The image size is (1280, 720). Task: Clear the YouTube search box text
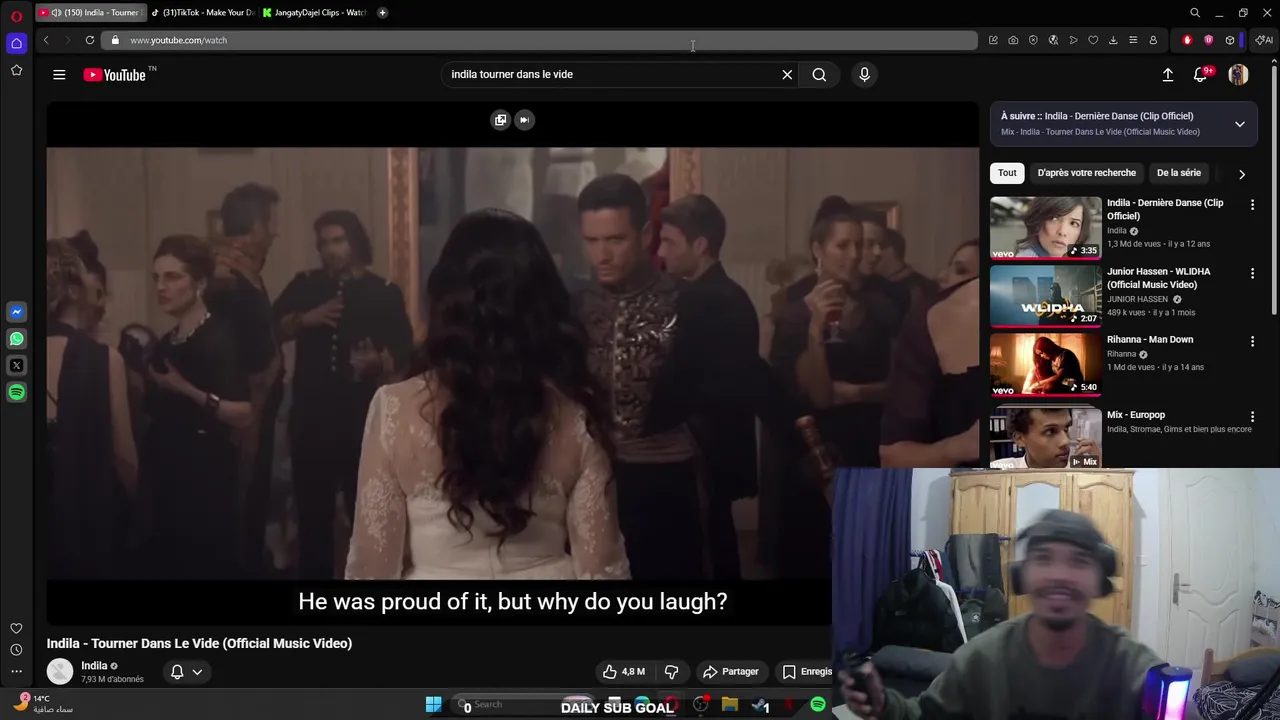tap(787, 74)
